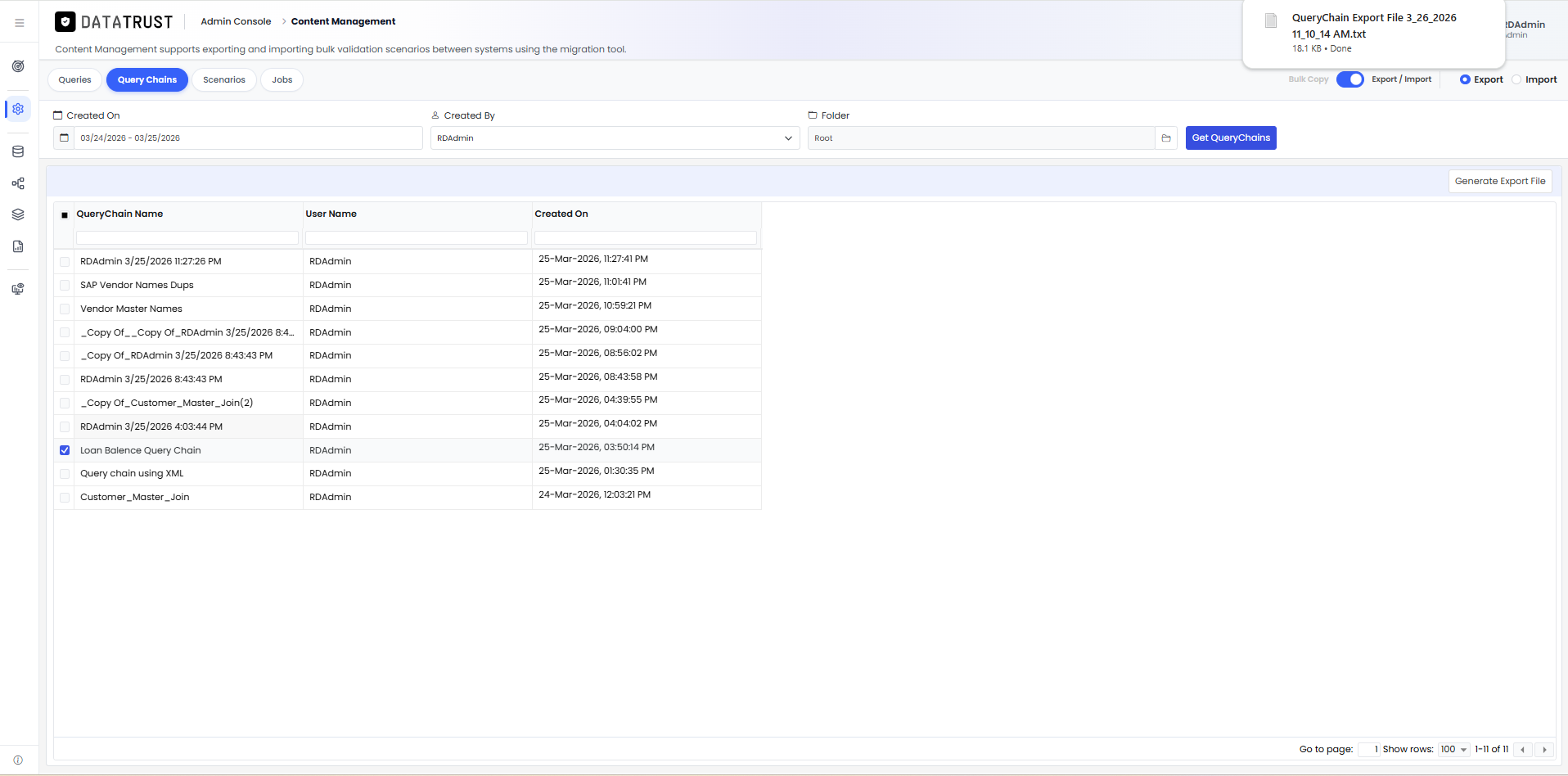Click the info icon in sidebar bottom
Viewport: 1568px width, 776px height.
[18, 760]
